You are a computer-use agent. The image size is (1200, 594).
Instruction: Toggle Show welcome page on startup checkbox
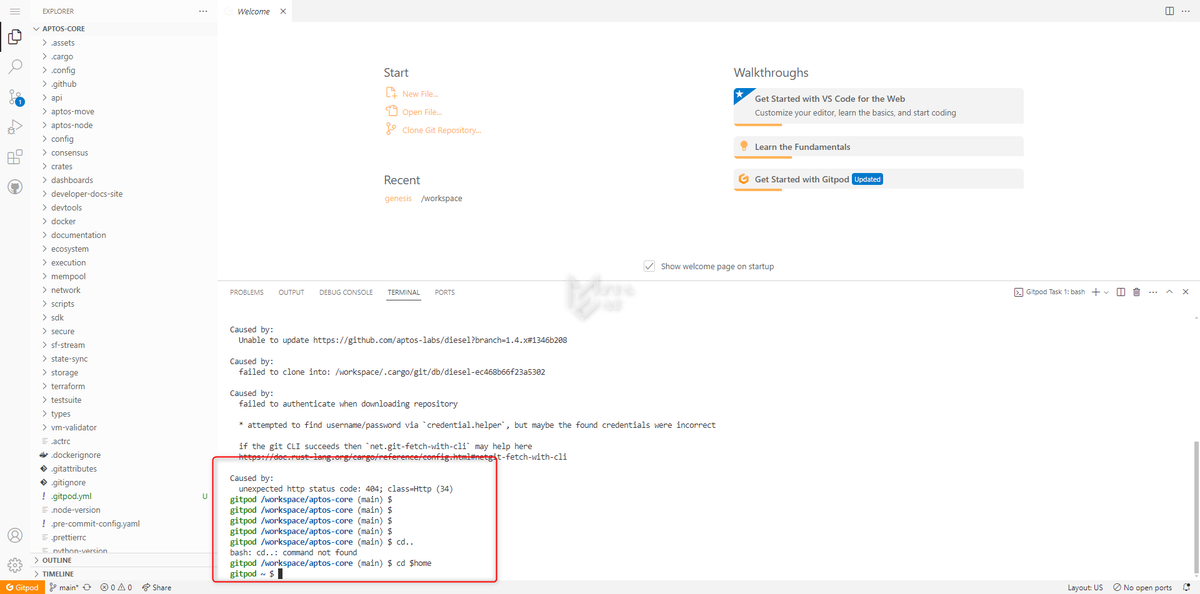tap(649, 266)
